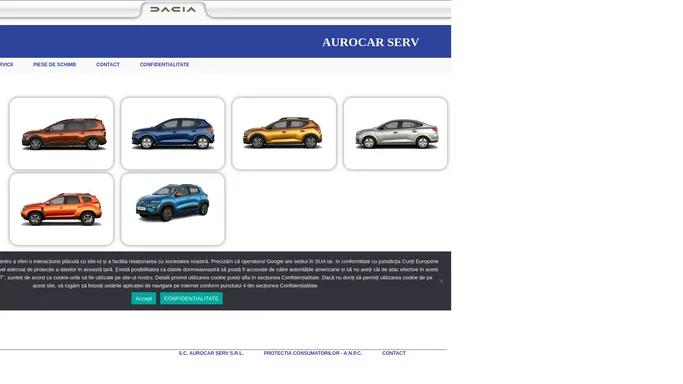Select the yellow Sandero Stepway car thumbnail
Image resolution: width=683 pixels, height=384 pixels.
coord(284,133)
